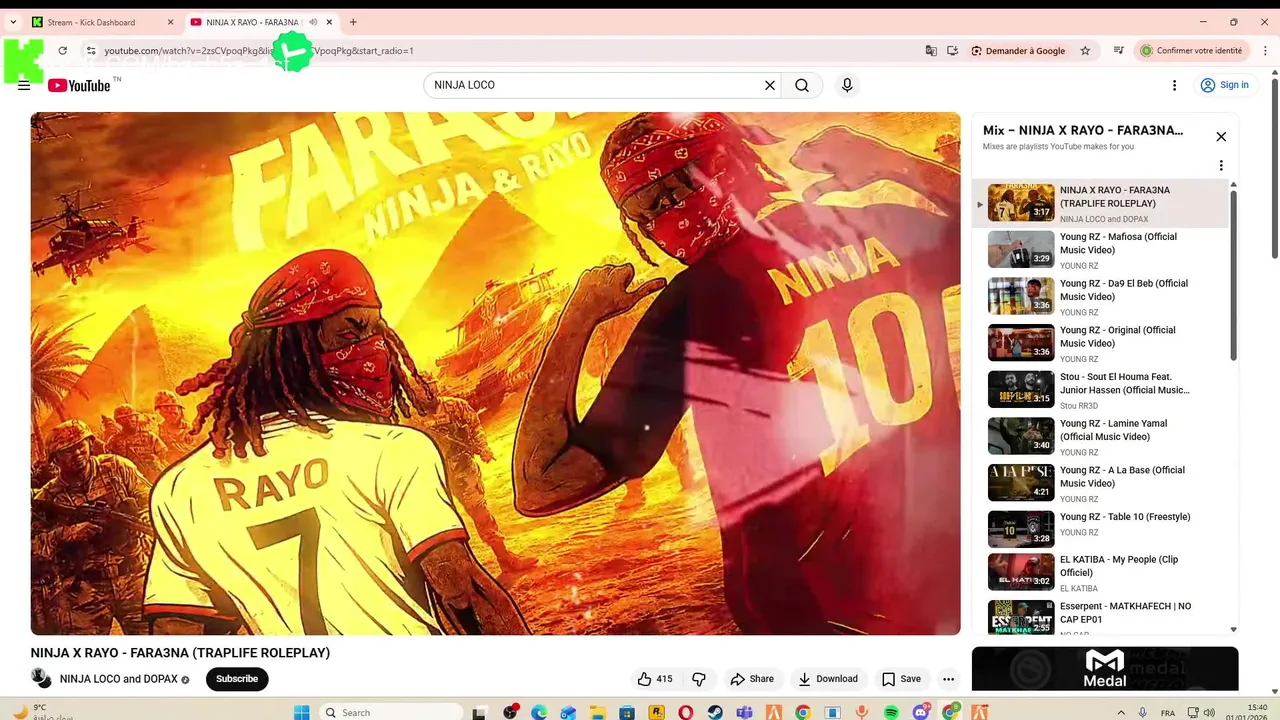Open Discord from the taskbar
1280x720 pixels.
point(921,712)
